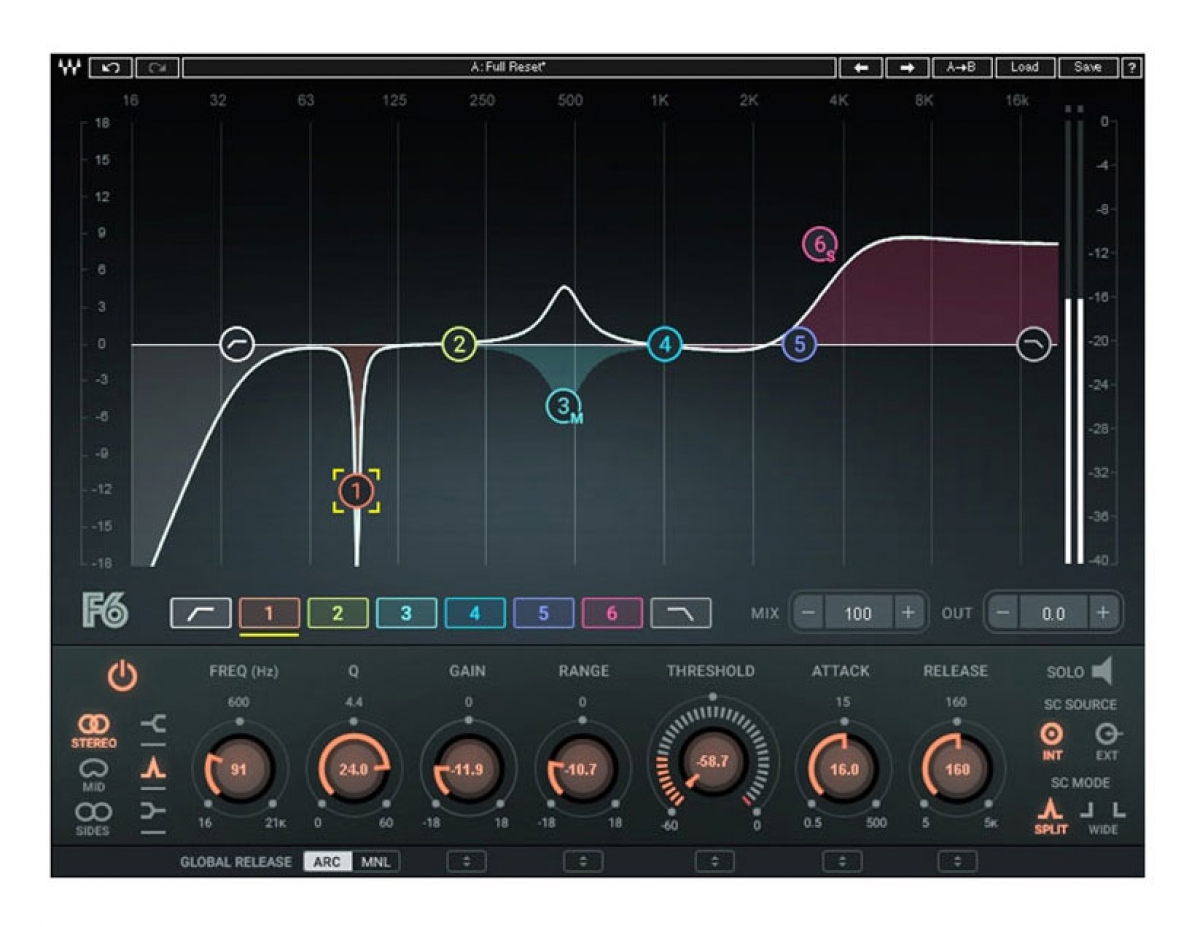Switch Global Release to ARC
The width and height of the screenshot is (1200, 927).
point(328,862)
